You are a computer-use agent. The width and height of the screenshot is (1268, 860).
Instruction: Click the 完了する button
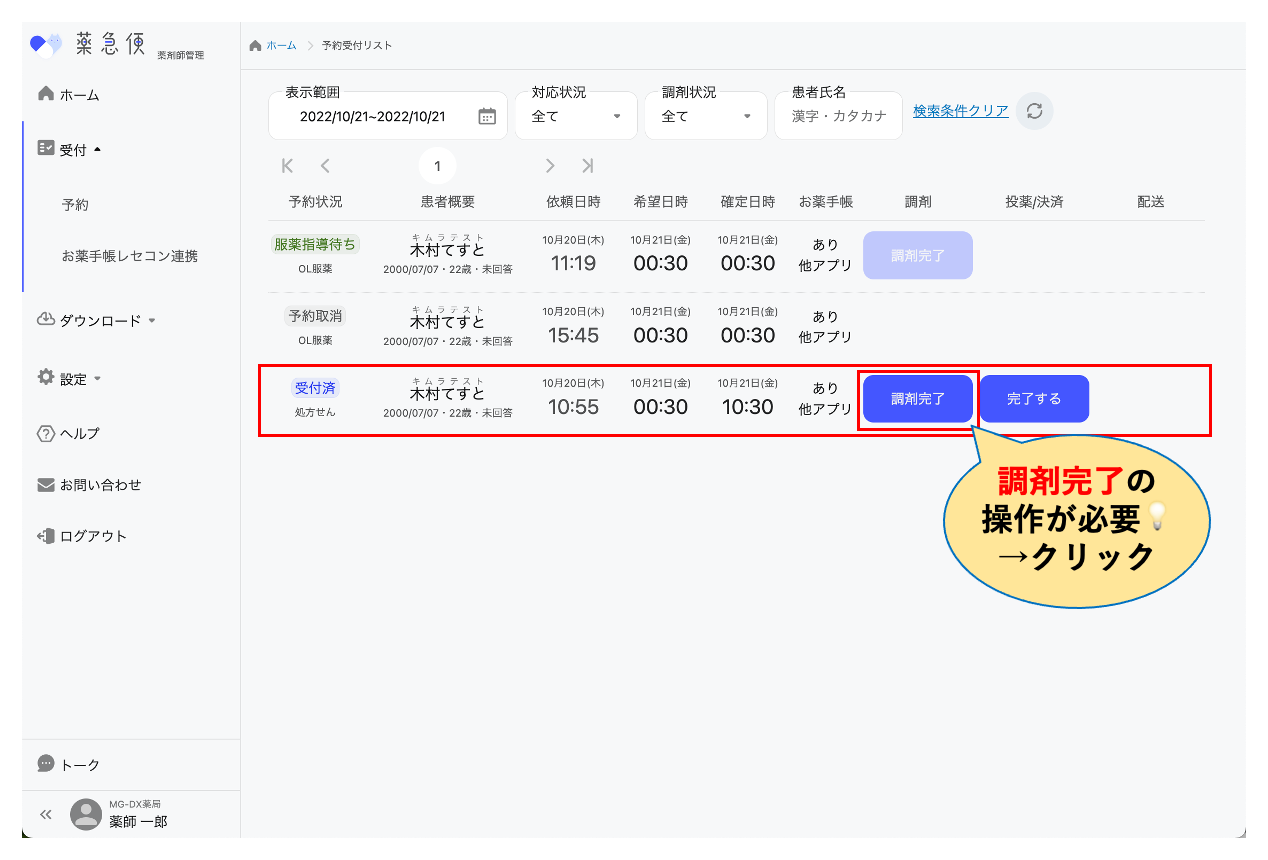pyautogui.click(x=1034, y=399)
